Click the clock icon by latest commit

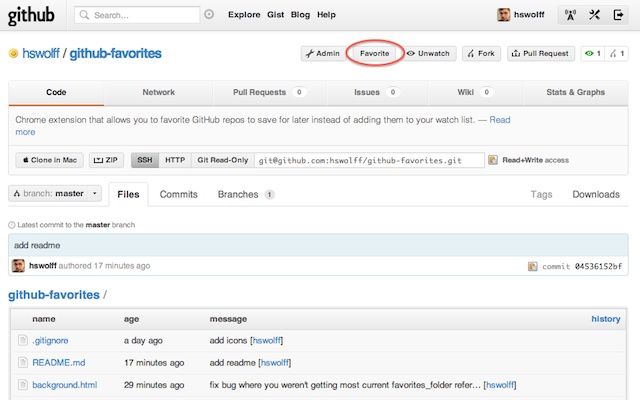[x=12, y=225]
